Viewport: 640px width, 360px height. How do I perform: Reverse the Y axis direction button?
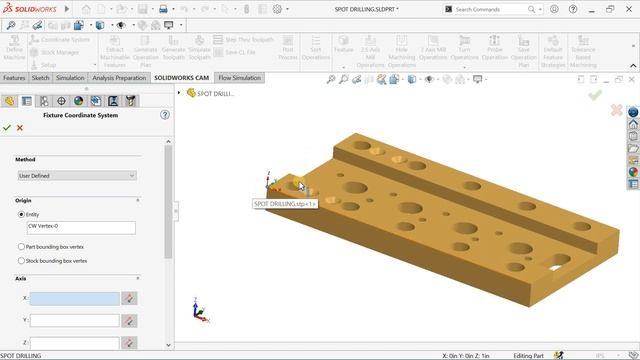[x=129, y=321]
